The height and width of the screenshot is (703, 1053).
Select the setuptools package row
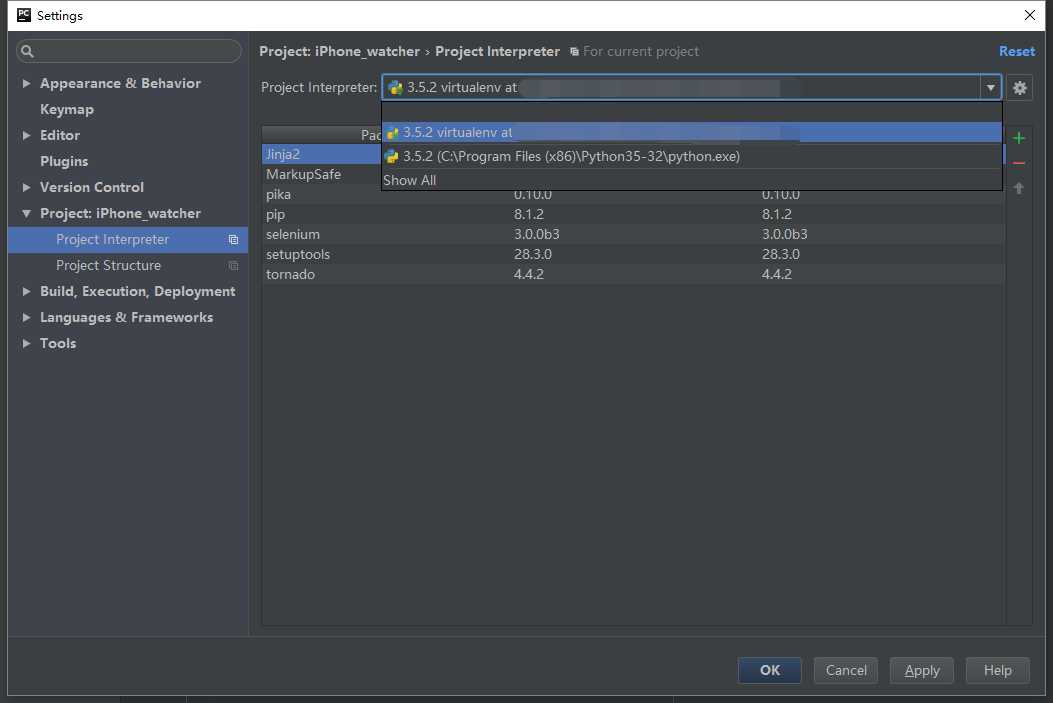tap(633, 254)
